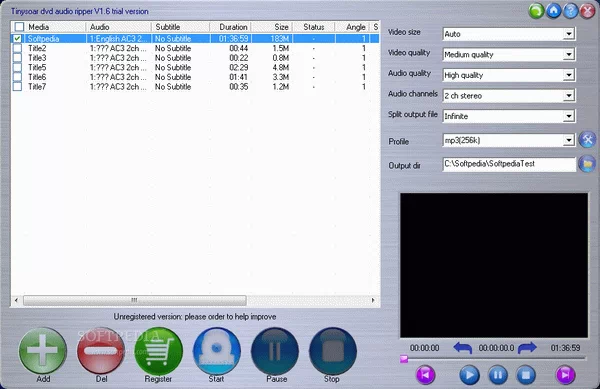Image resolution: width=600 pixels, height=389 pixels.
Task: Click the Unregistered version notice text
Action: click(x=195, y=317)
